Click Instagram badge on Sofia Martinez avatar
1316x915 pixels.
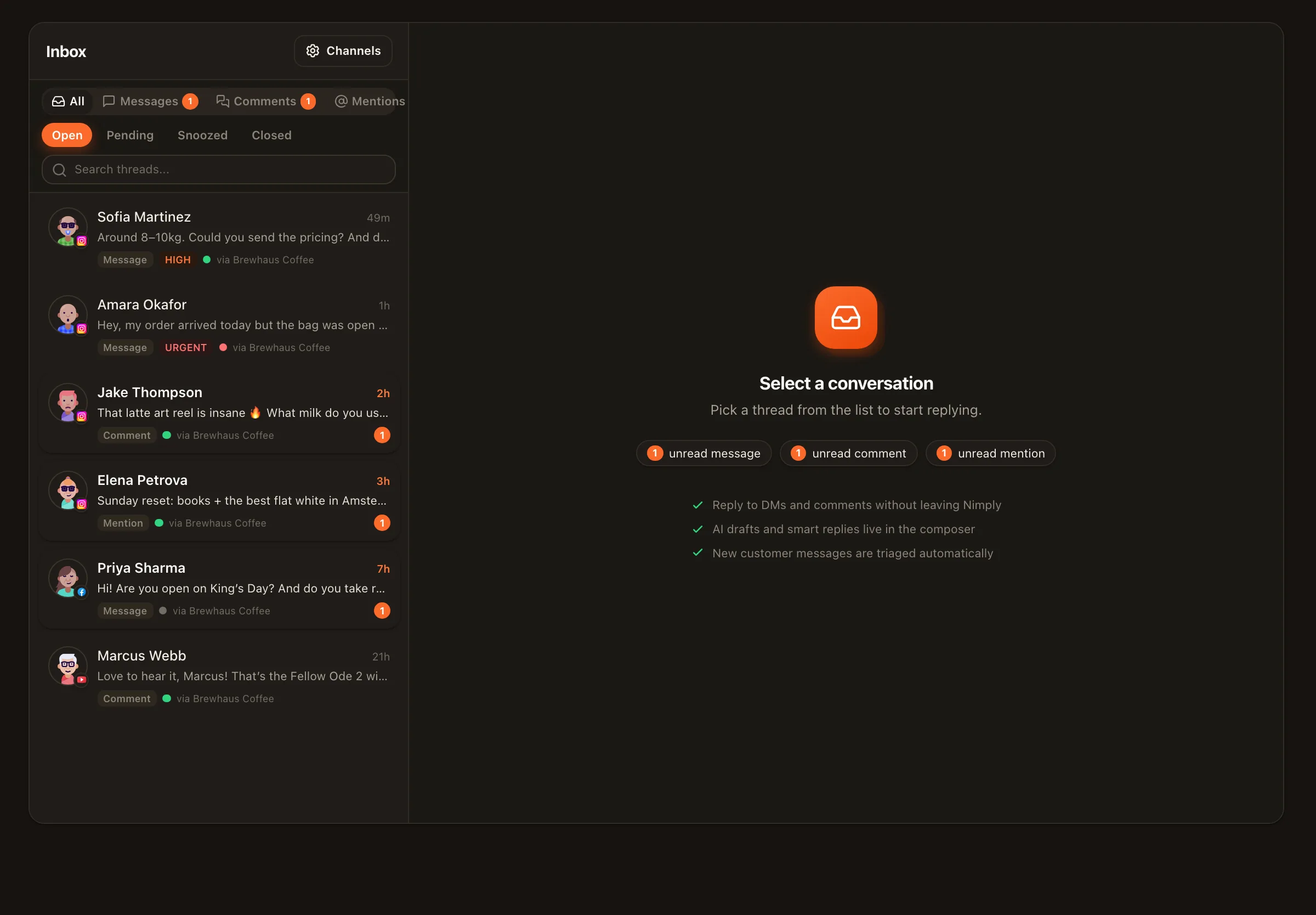(x=82, y=241)
